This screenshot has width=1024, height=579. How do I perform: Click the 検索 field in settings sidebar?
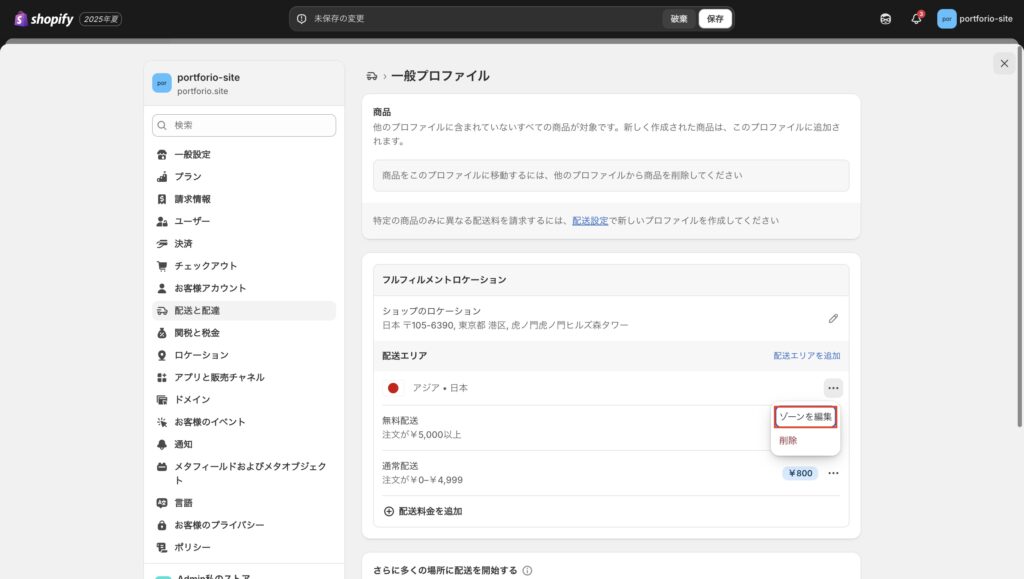pyautogui.click(x=244, y=125)
